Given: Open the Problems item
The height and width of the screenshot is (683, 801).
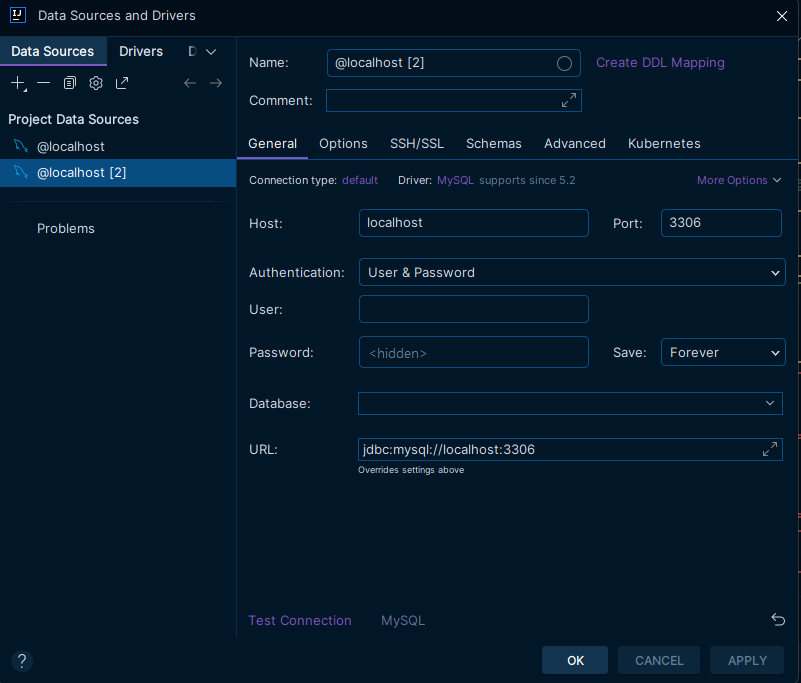Looking at the screenshot, I should tap(65, 228).
